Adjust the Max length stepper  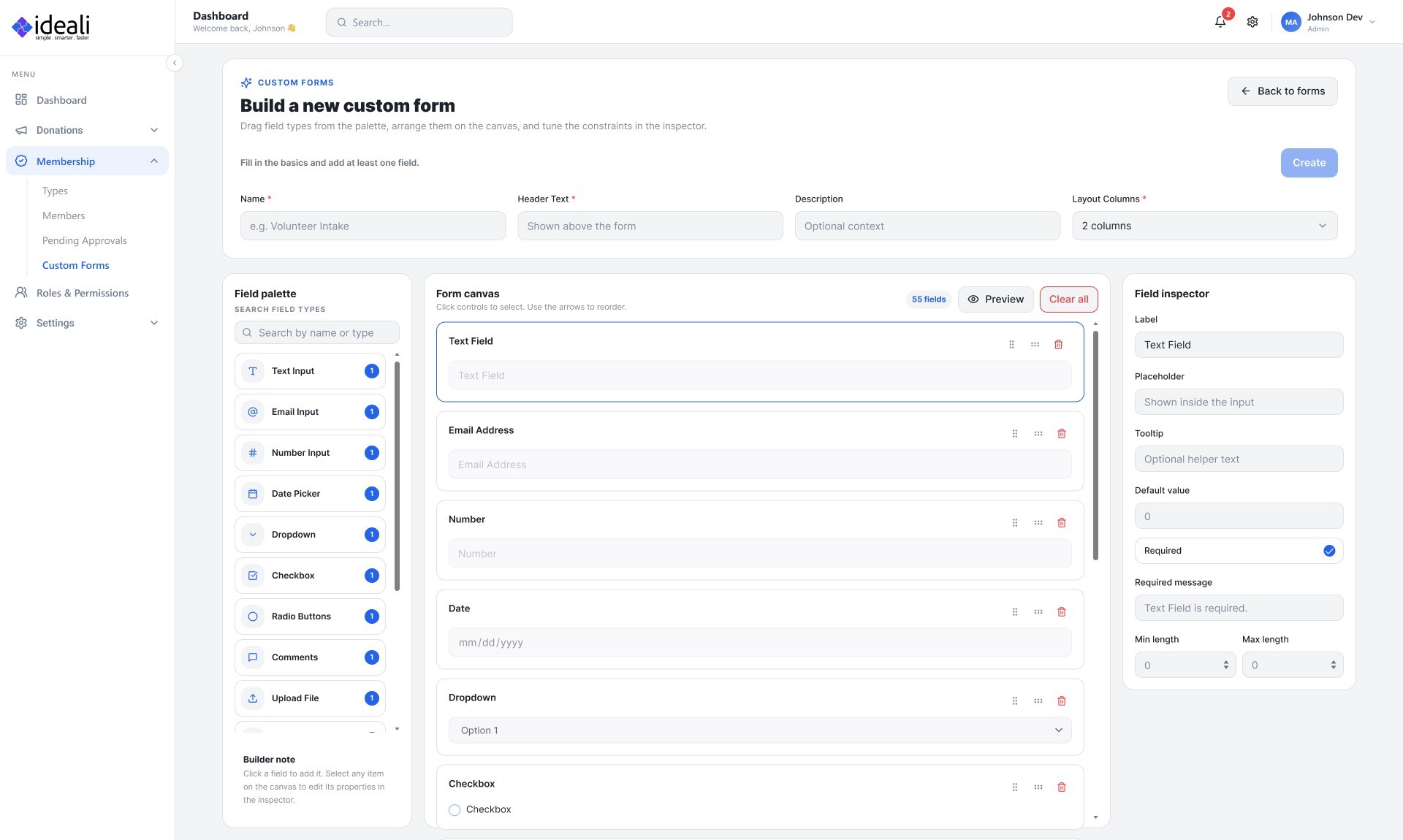pyautogui.click(x=1333, y=665)
